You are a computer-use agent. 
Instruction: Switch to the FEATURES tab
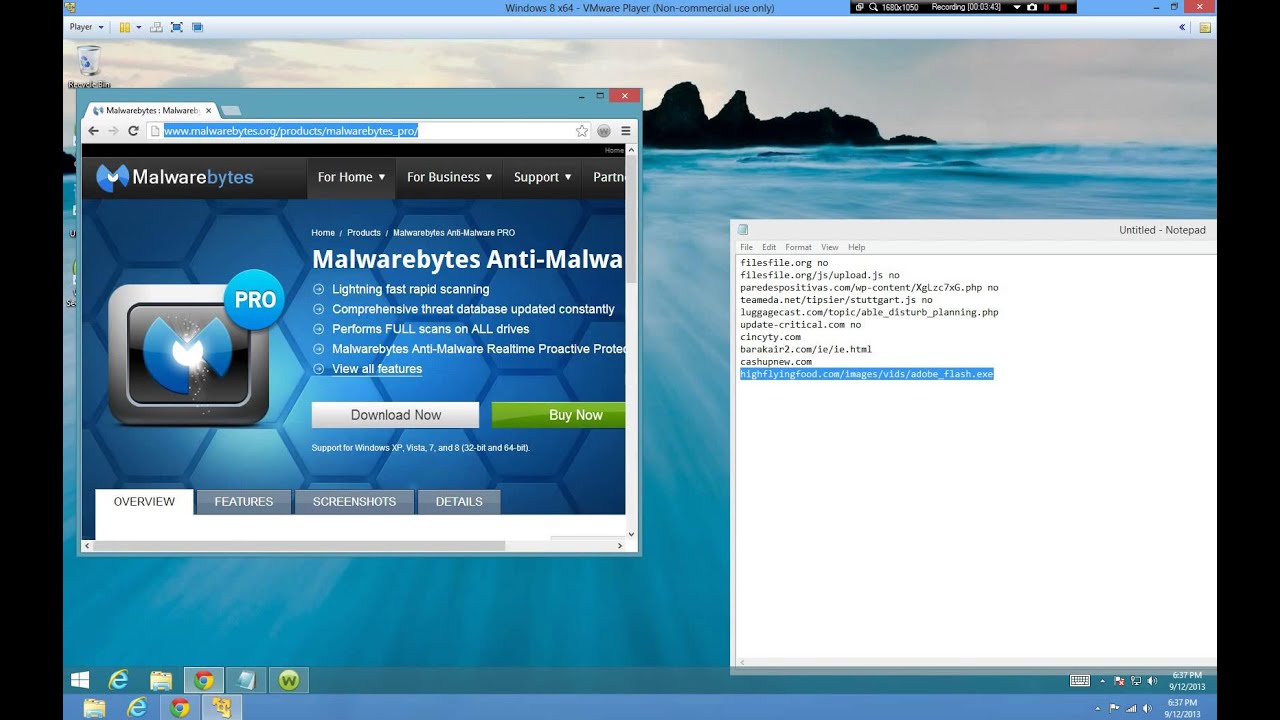pyautogui.click(x=243, y=502)
